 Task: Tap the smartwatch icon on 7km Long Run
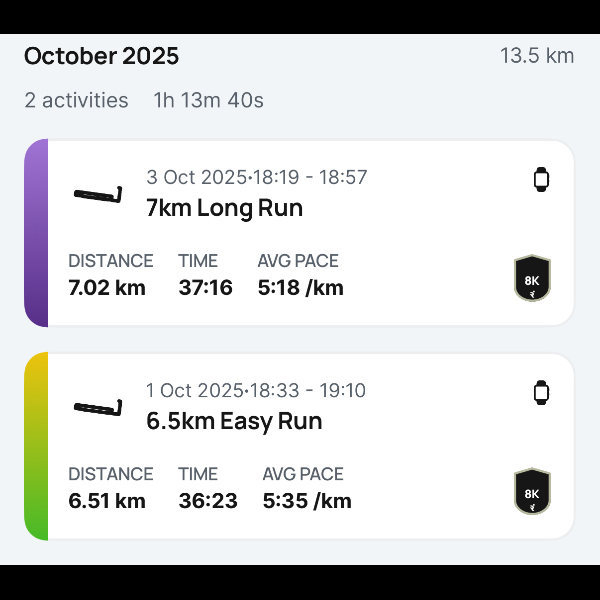[541, 180]
